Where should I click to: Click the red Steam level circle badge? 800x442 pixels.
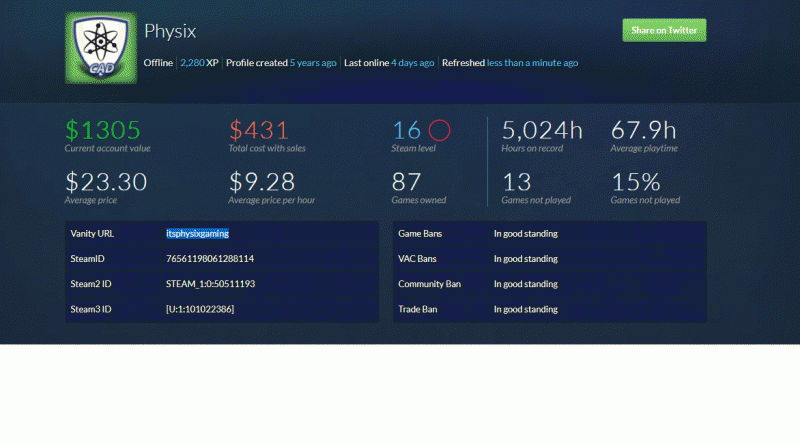pos(439,130)
